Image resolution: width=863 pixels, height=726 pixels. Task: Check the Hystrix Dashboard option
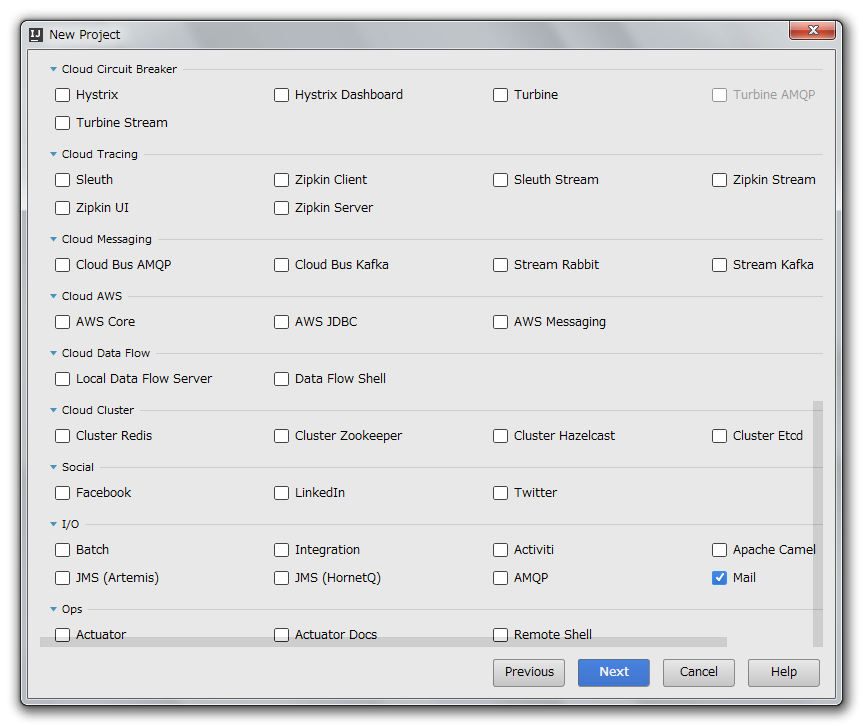click(x=281, y=95)
